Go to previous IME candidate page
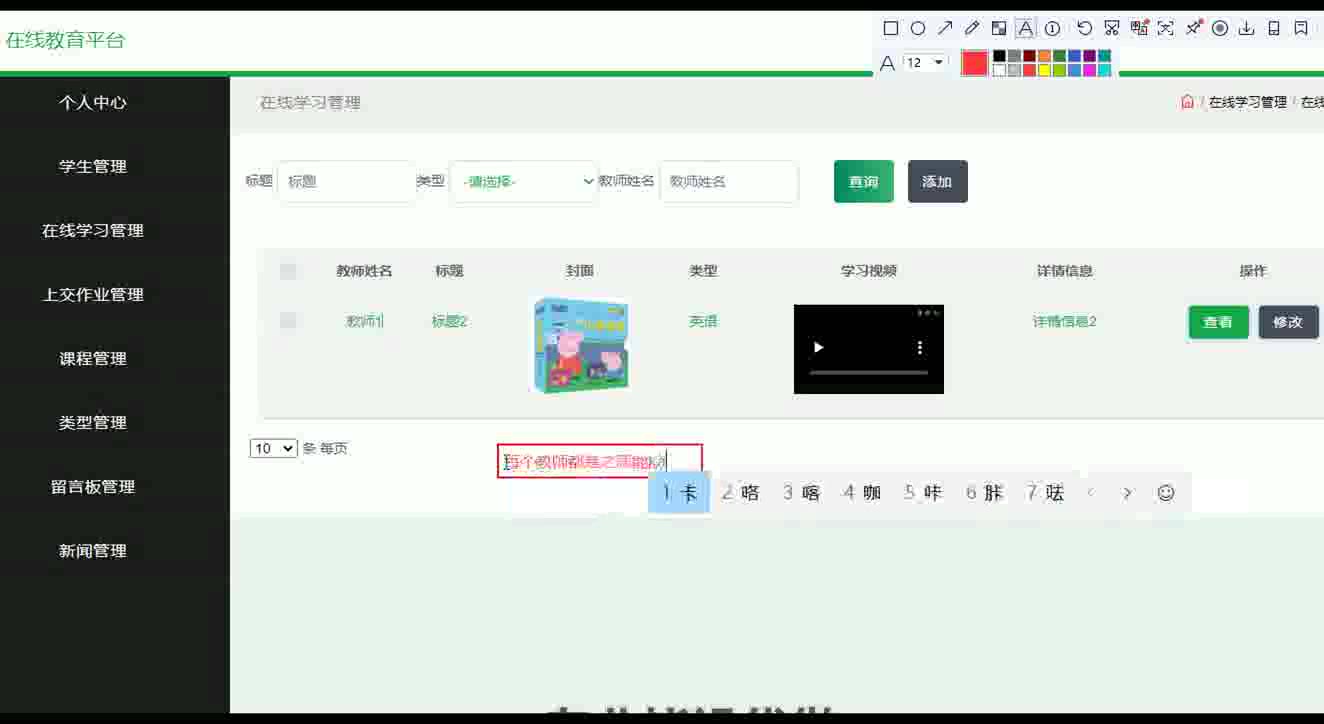 tap(1091, 493)
